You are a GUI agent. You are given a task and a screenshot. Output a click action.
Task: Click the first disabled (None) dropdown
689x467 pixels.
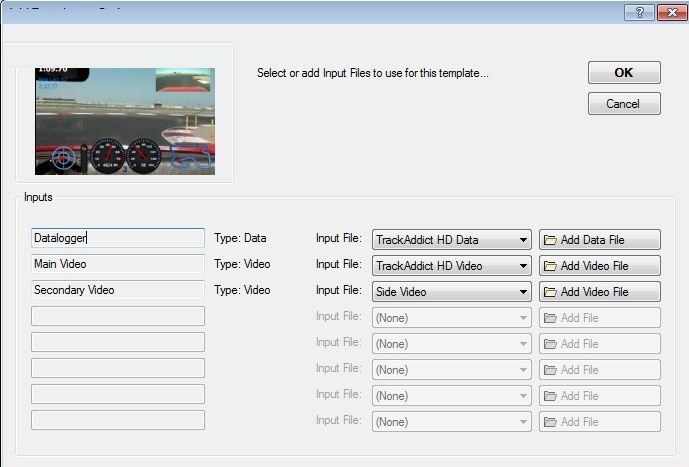(x=451, y=318)
